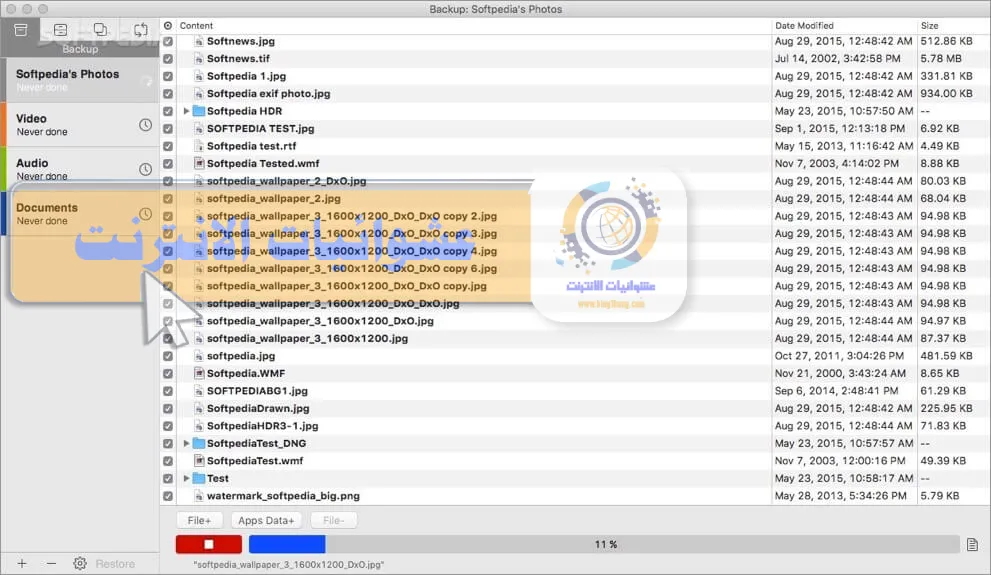
Task: Click the Apps Data+ button
Action: click(x=266, y=521)
